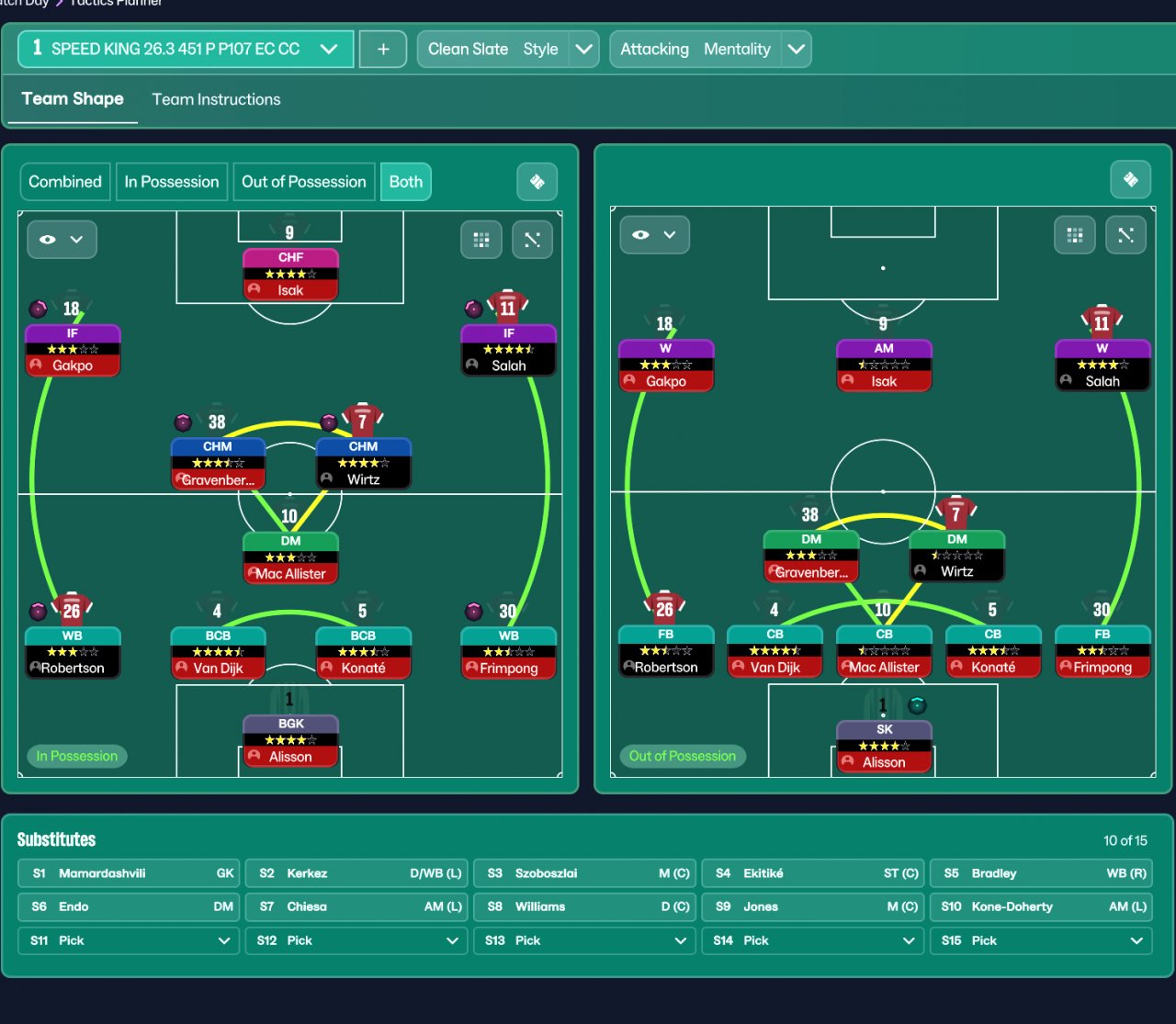Select the Both view toggle
1176x1024 pixels.
pos(406,182)
